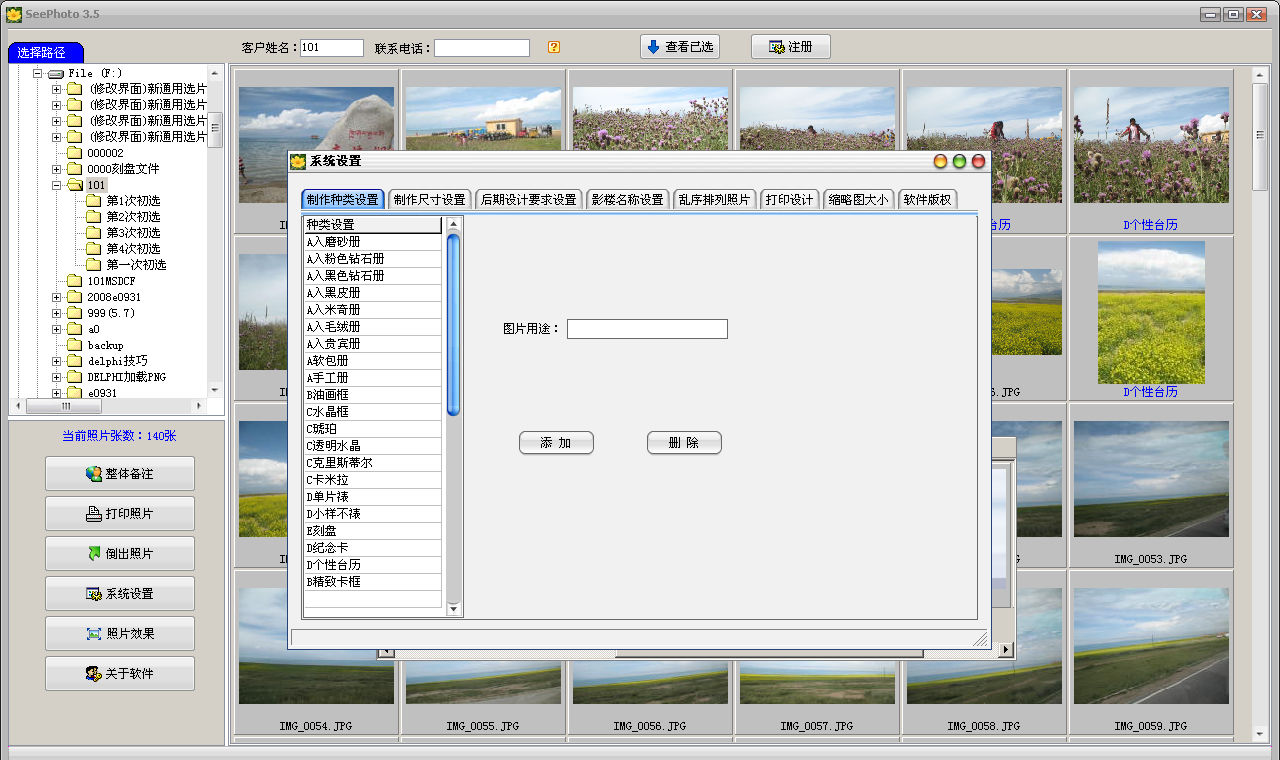Expand the delphi技巧 folder
The image size is (1280, 760).
(x=57, y=361)
